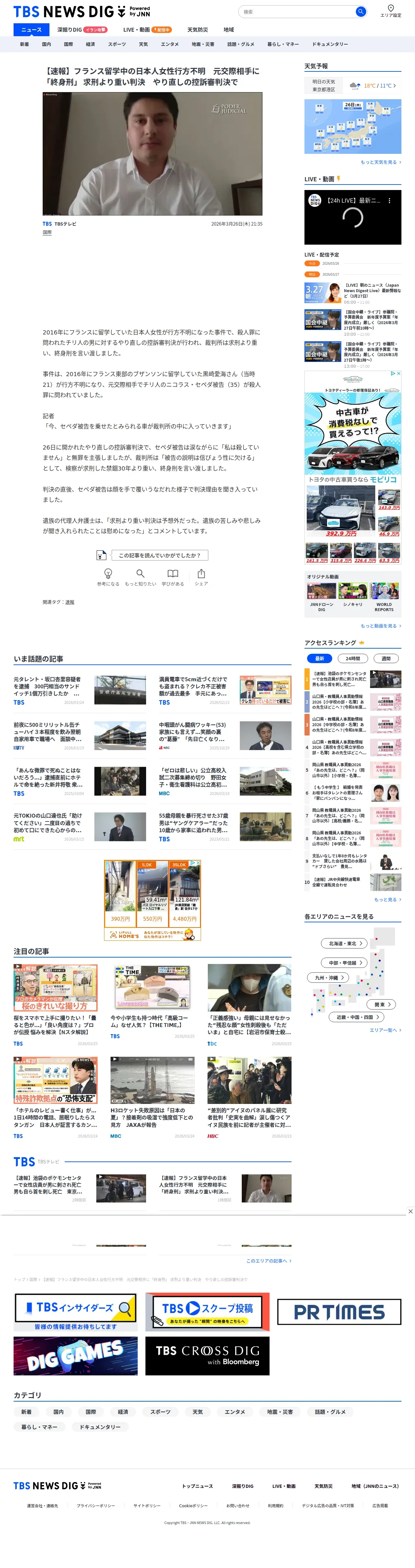Click the 学びがある book reaction icon

(x=173, y=573)
